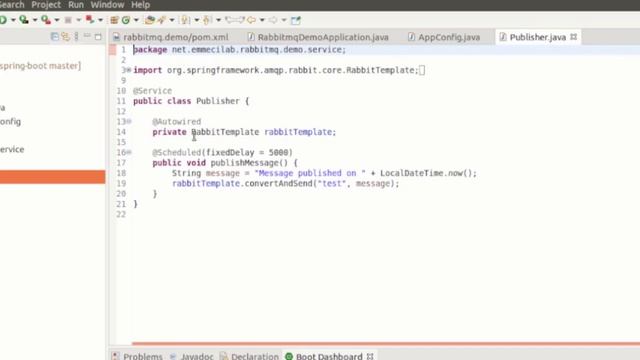Viewport: 640px width, 360px height.
Task: Open the Coverage dropdown arrow
Action: click(35, 20)
